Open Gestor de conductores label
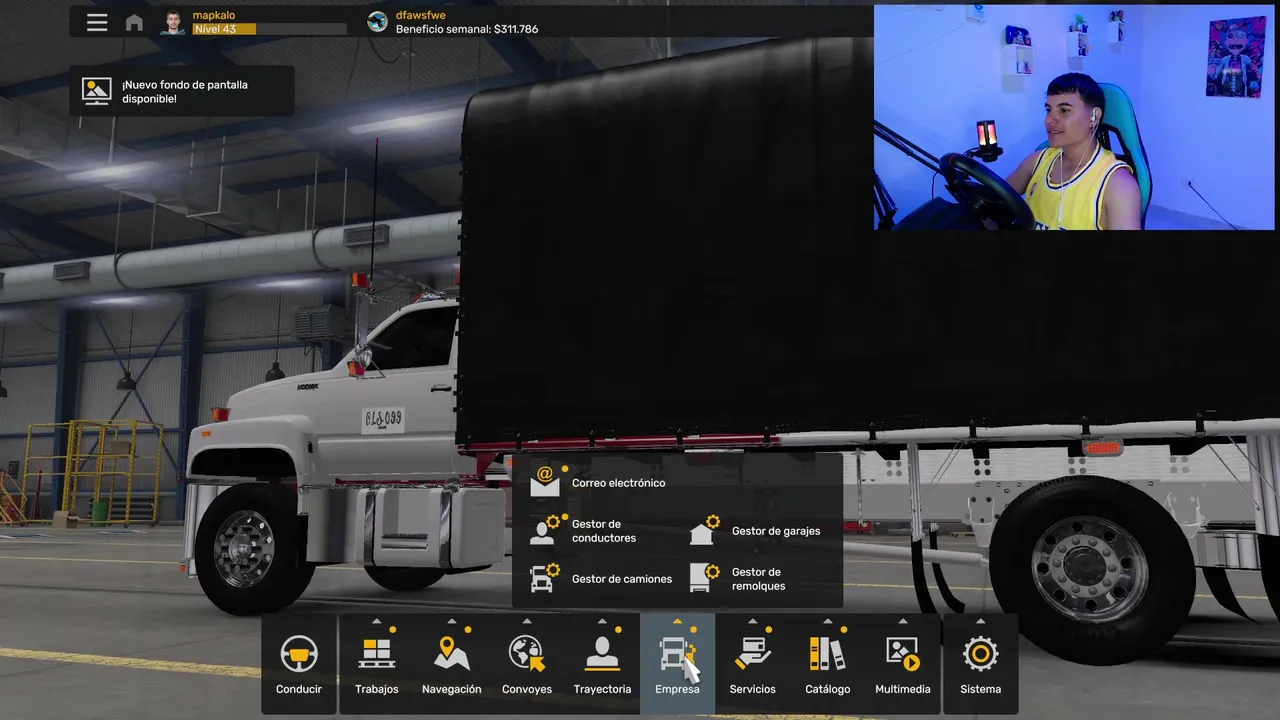Viewport: 1280px width, 720px height. (604, 531)
